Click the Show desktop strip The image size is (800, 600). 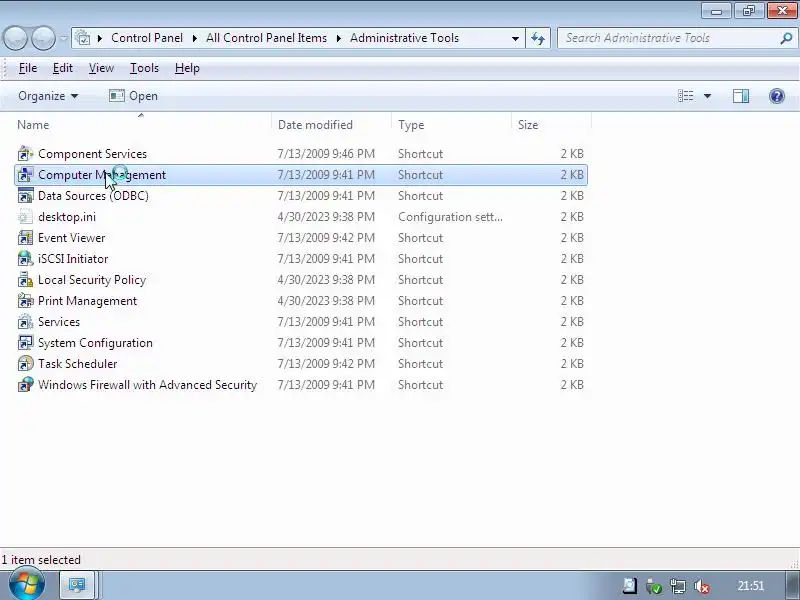pos(792,585)
